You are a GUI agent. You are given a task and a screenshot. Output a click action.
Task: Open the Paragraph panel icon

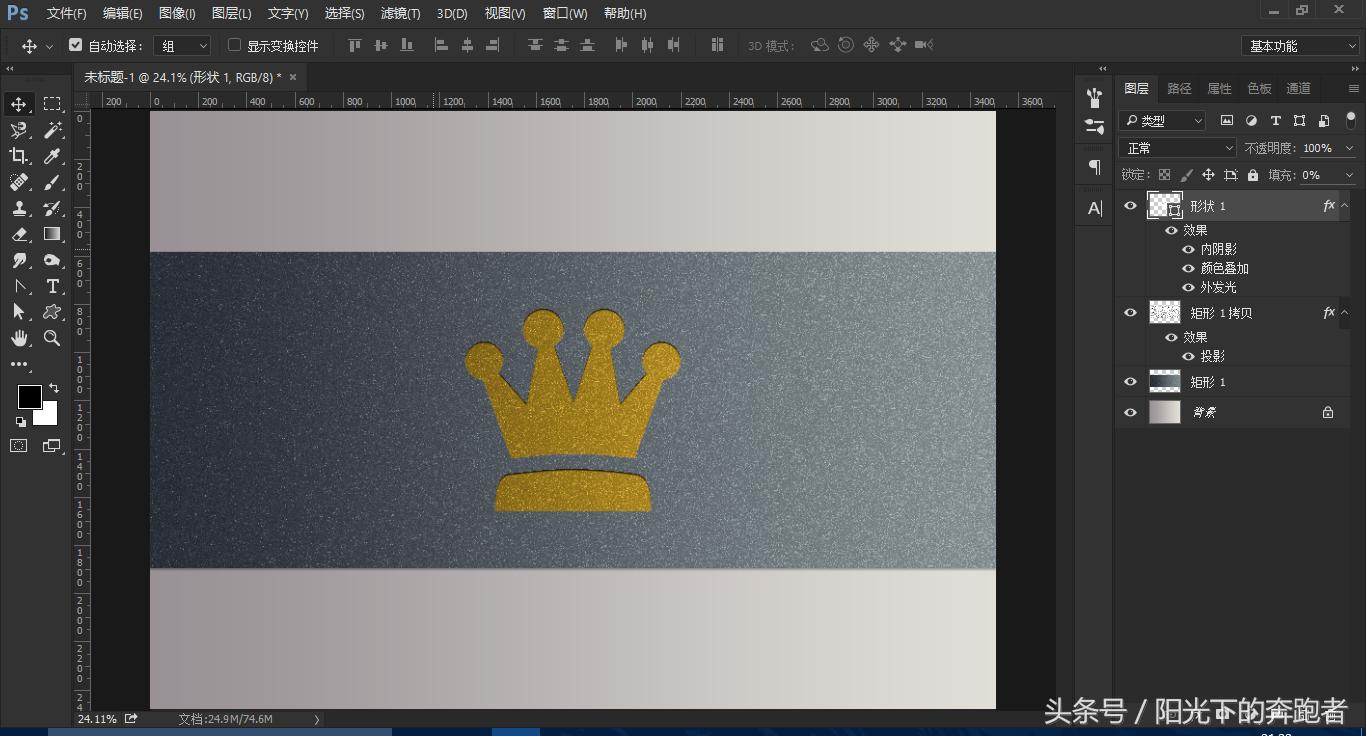1095,167
